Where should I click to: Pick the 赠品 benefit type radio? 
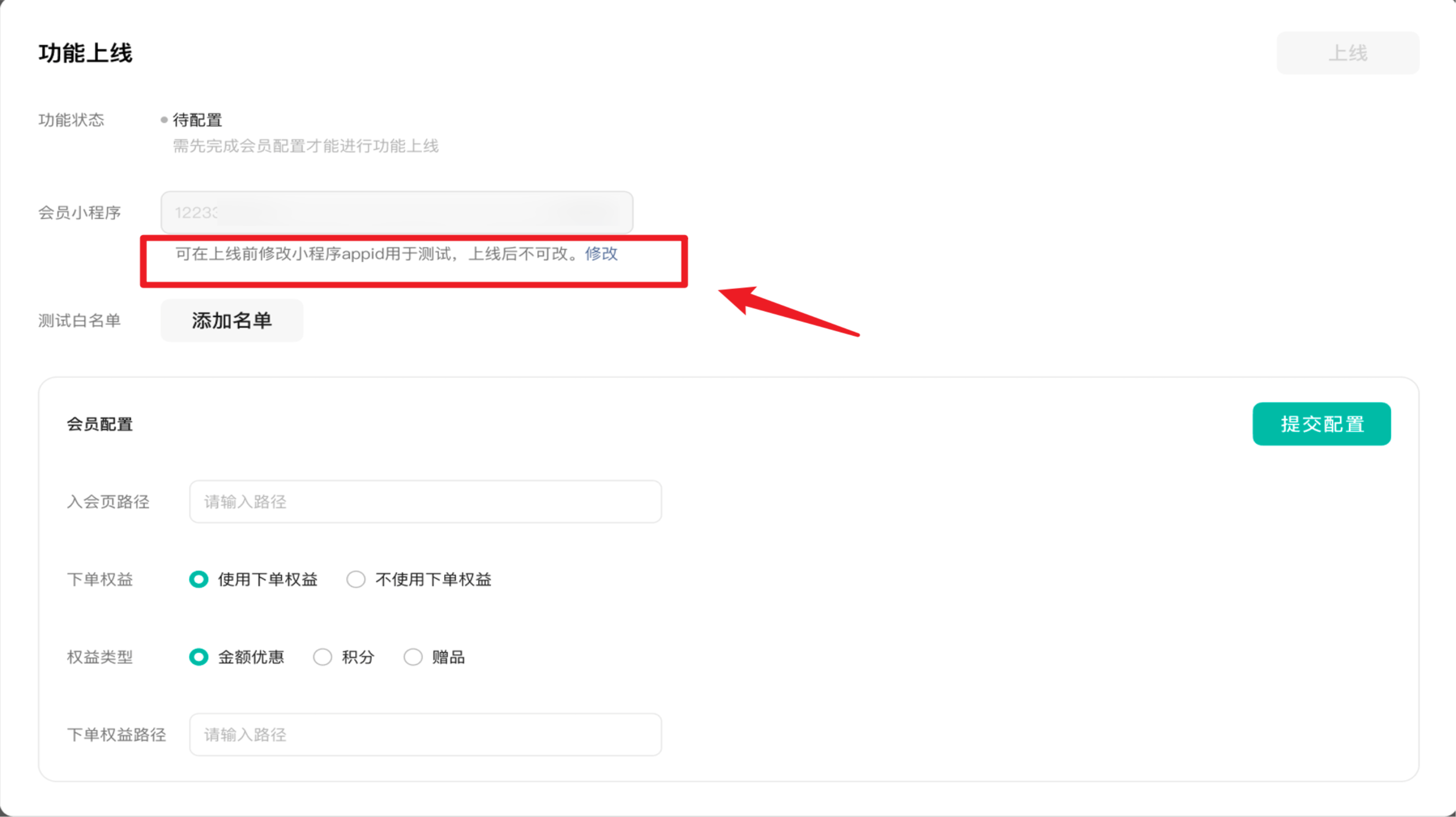(x=413, y=657)
